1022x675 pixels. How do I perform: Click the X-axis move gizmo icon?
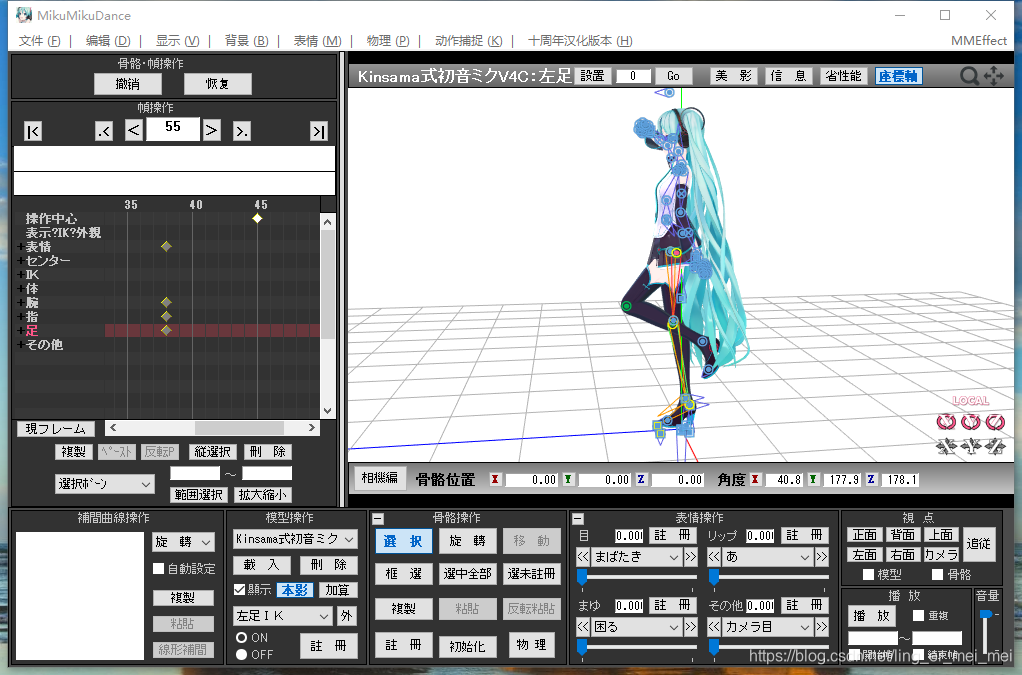946,446
